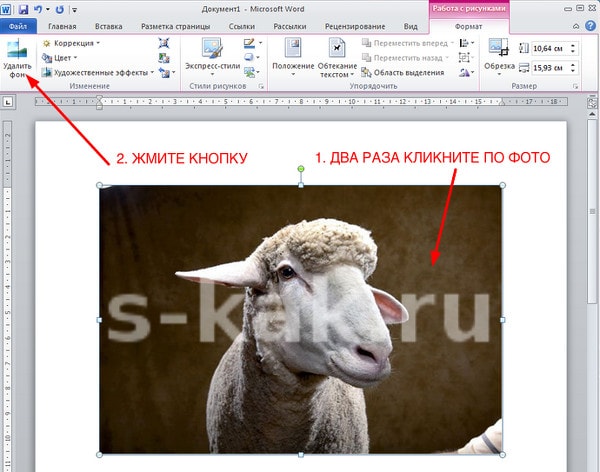Click the Picture Layout icon
This screenshot has height=472, width=600.
pos(249,72)
